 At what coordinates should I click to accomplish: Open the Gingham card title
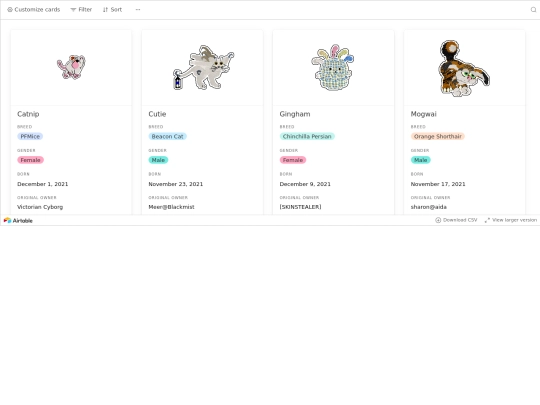[x=295, y=114]
